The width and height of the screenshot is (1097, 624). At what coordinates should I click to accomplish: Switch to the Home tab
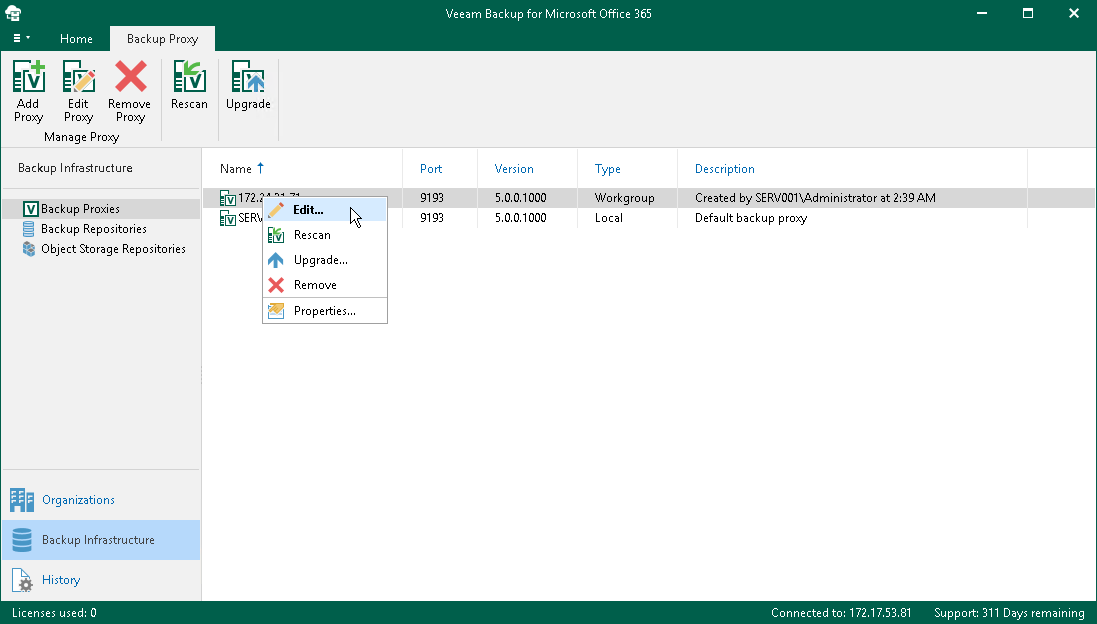[x=76, y=39]
